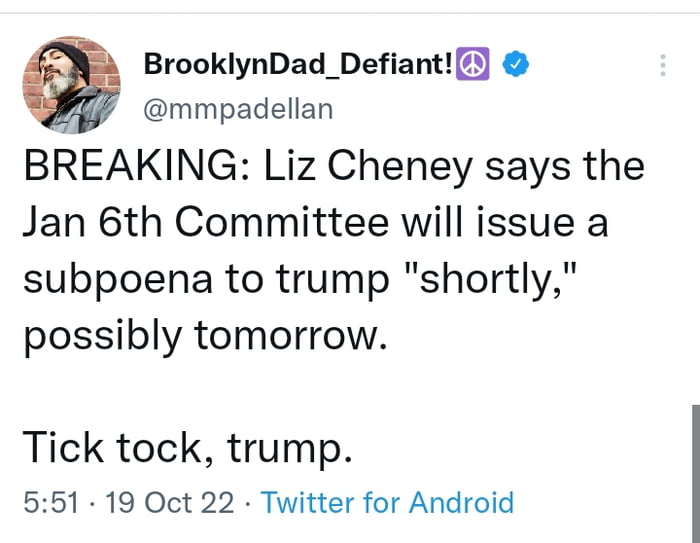This screenshot has height=543, width=700.
Task: Click the possibly tomorrow line
Action: click(x=203, y=335)
